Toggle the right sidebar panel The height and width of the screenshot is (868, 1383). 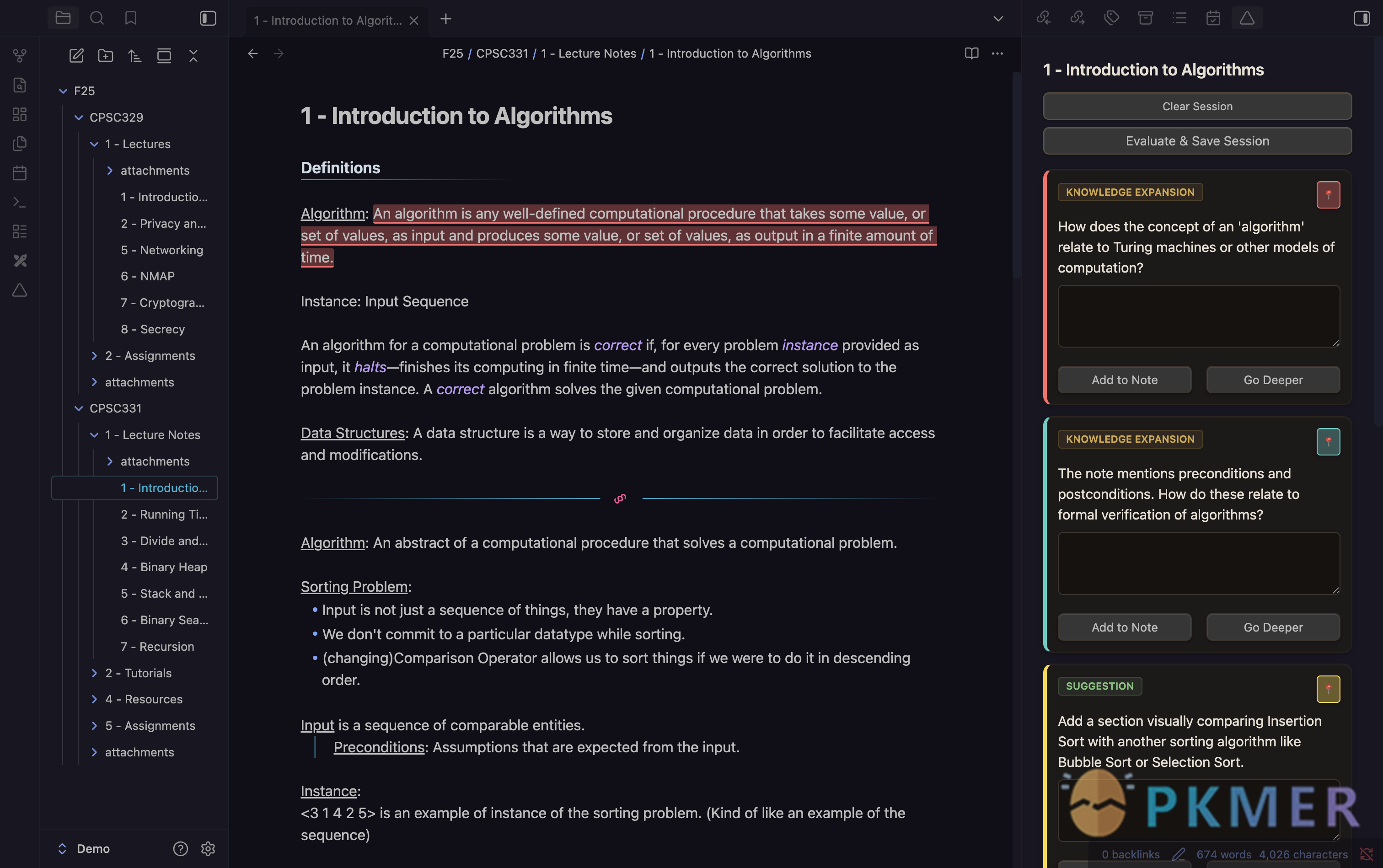pyautogui.click(x=1362, y=18)
